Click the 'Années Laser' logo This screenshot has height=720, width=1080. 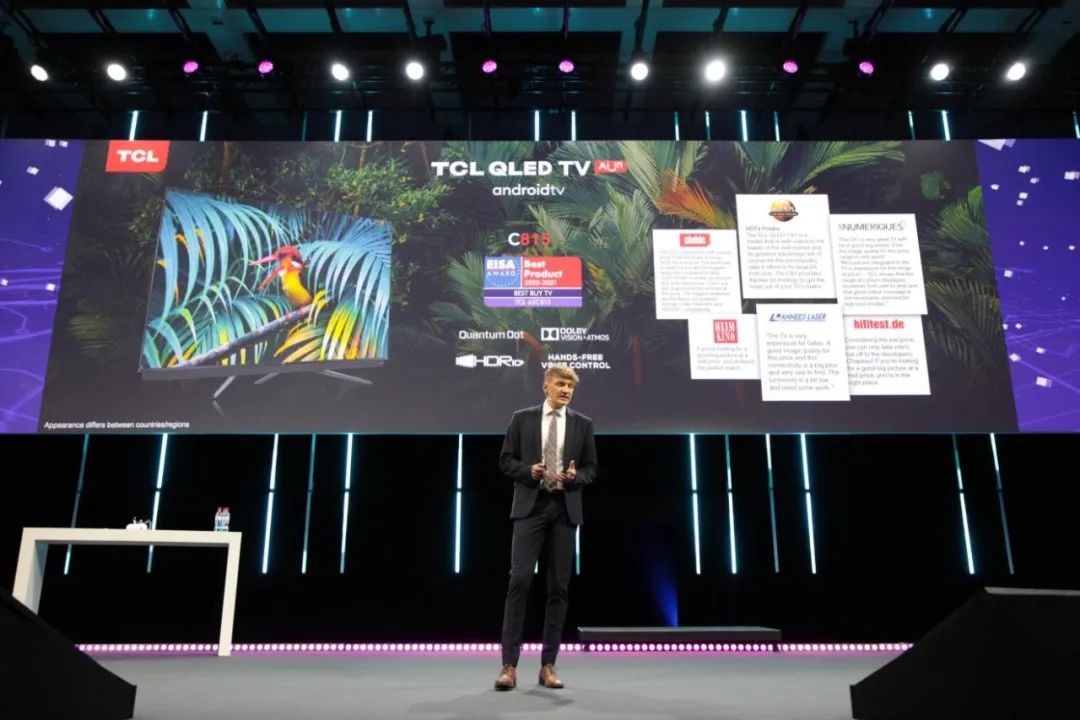pos(797,318)
